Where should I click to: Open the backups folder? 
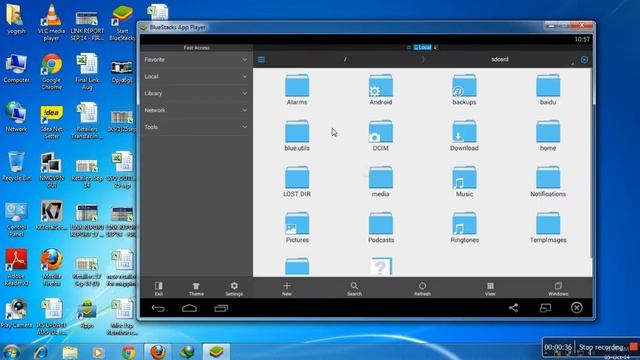(x=464, y=89)
